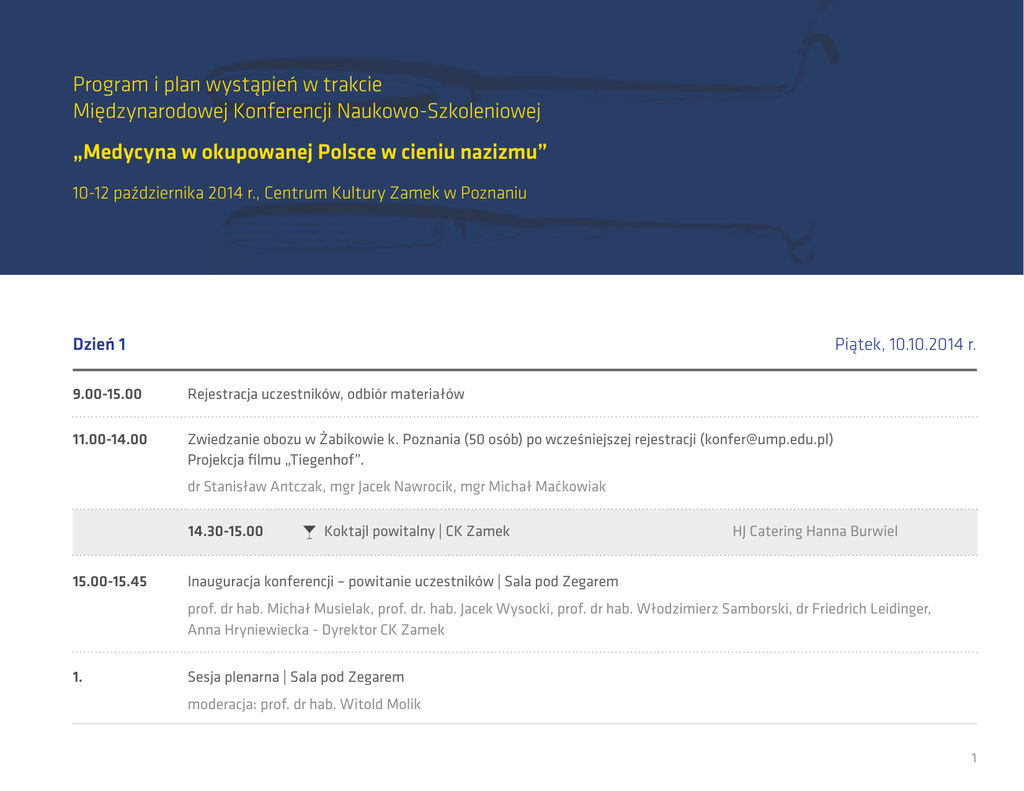Select 'Rejestracja uczestników, odbiór materiałów' line
The width and height of the screenshot is (1024, 791).
326,394
